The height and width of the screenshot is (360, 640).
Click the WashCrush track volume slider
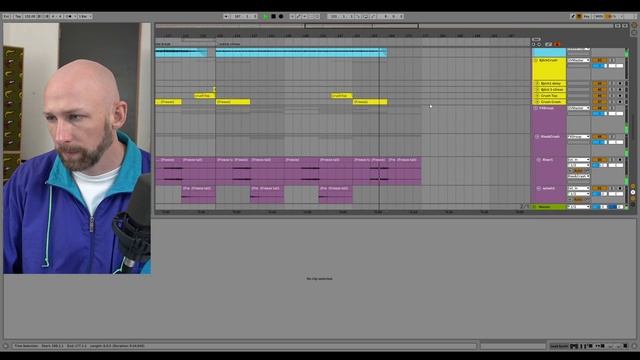[599, 142]
